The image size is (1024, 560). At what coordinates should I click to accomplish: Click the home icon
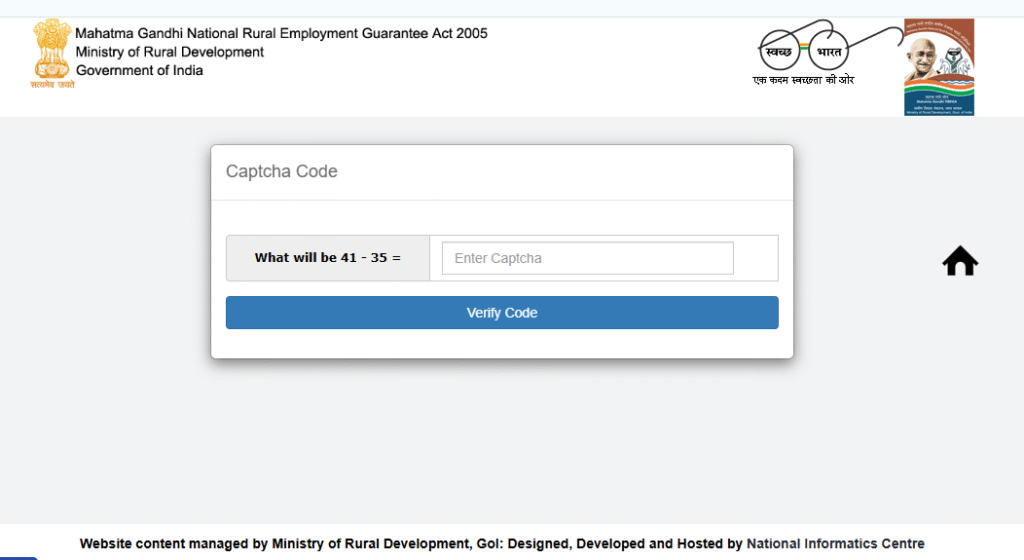960,262
